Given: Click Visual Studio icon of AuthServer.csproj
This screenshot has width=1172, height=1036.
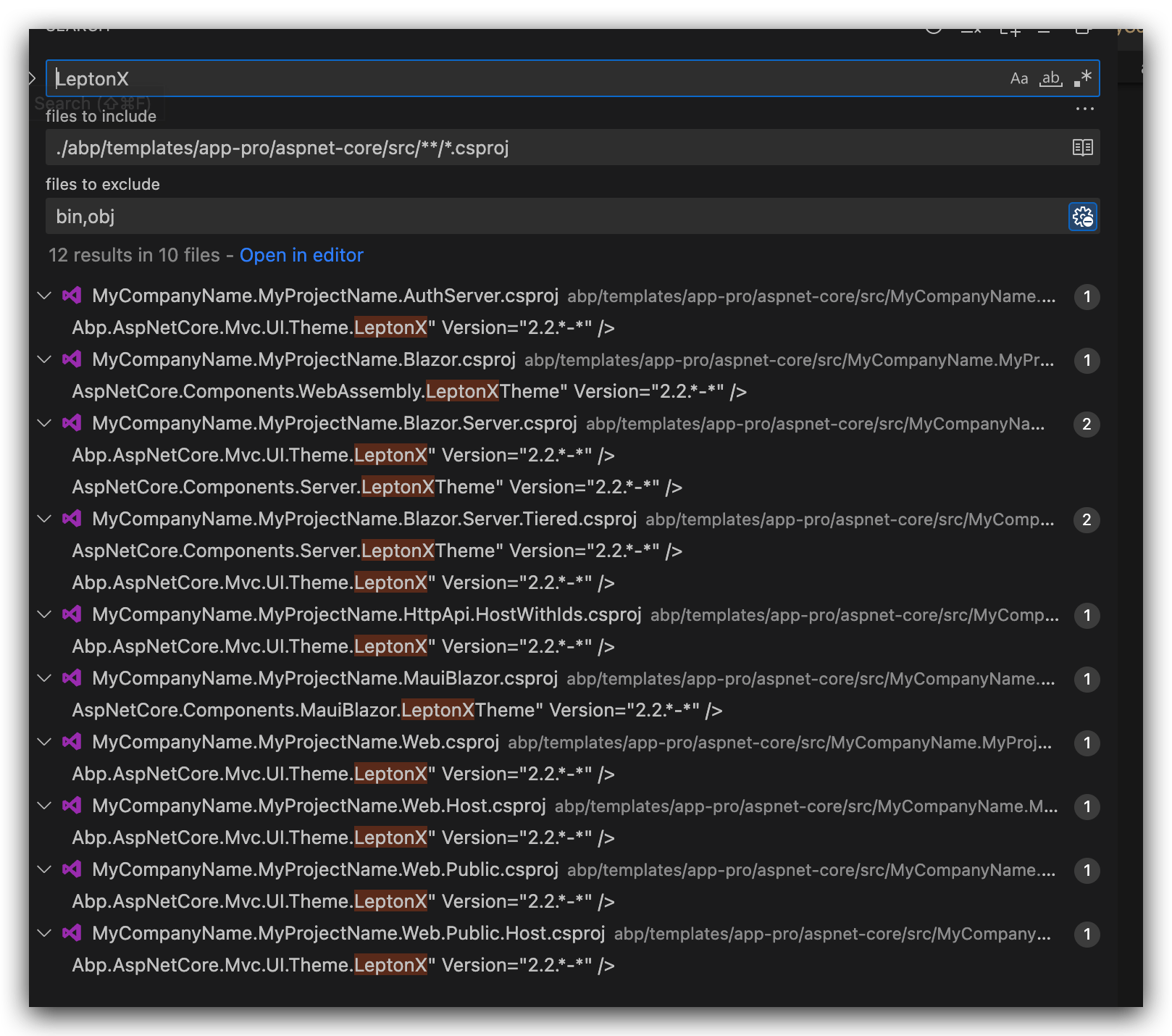Looking at the screenshot, I should [72, 296].
